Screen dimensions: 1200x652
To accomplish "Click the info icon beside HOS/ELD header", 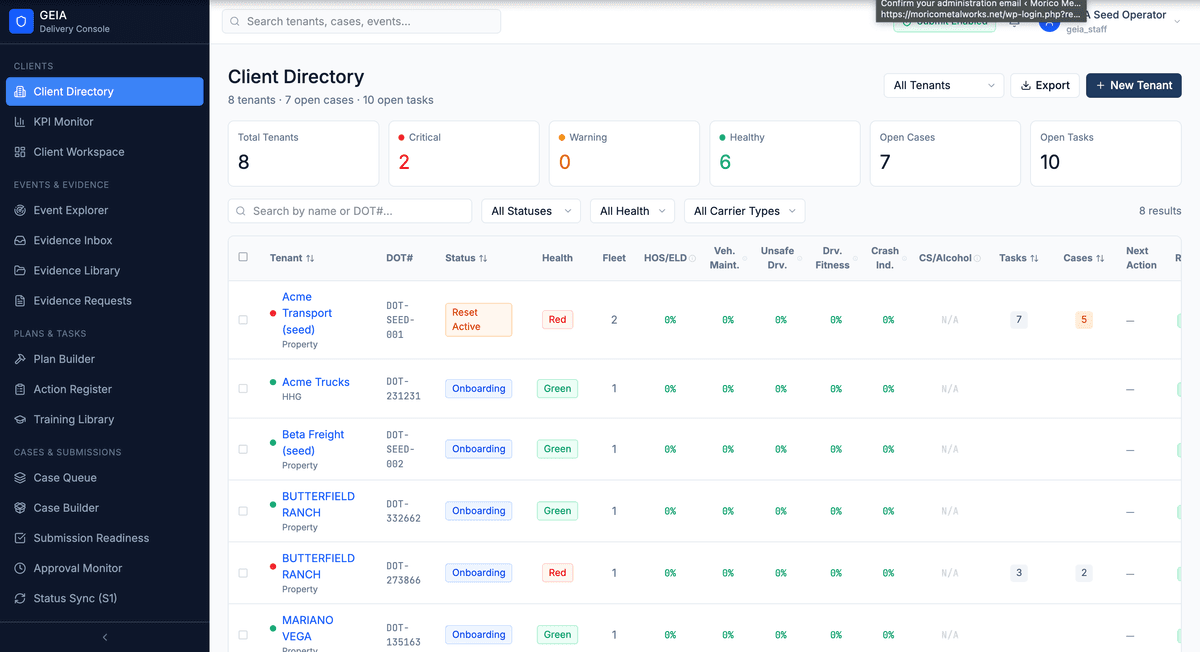I will click(x=692, y=258).
